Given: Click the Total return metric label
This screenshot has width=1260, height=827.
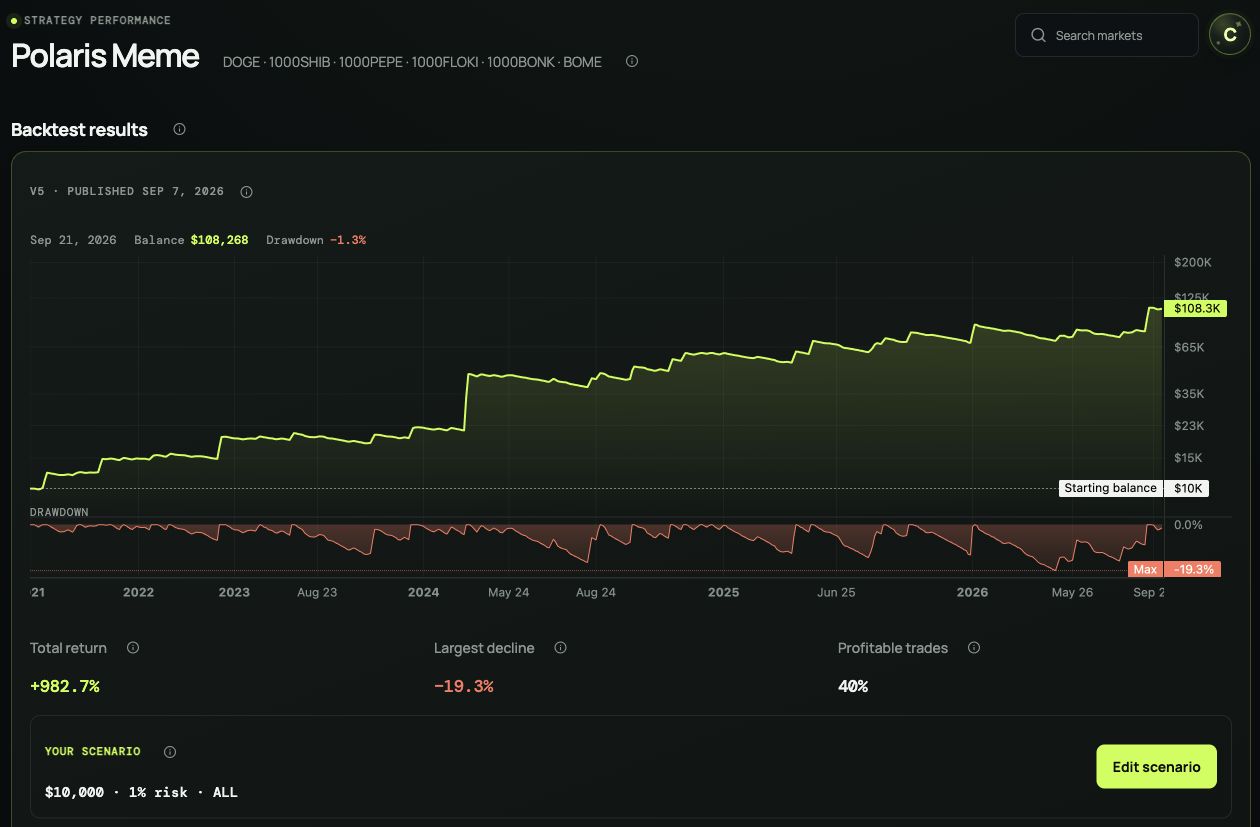Looking at the screenshot, I should [x=68, y=648].
